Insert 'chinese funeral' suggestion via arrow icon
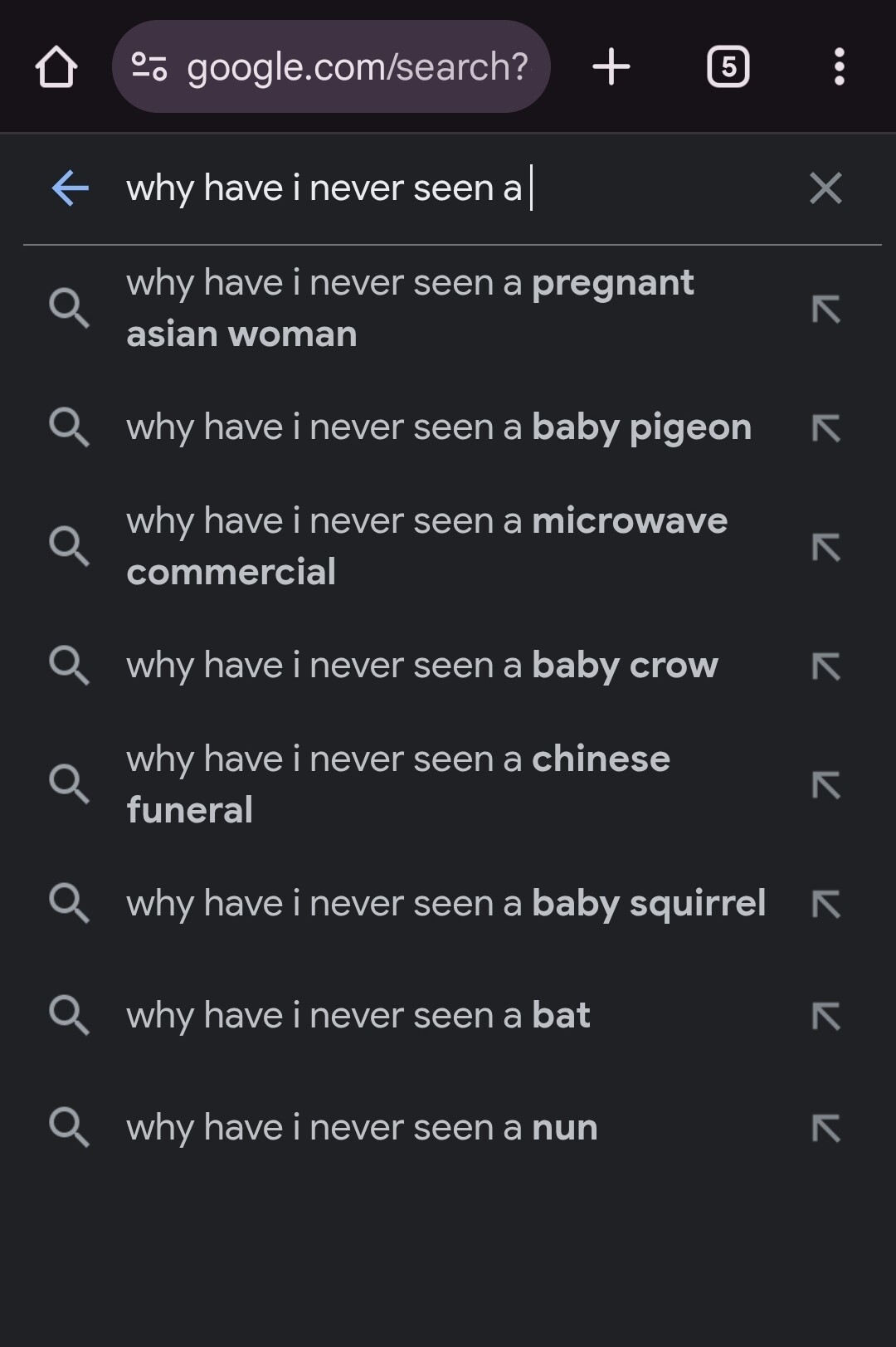This screenshot has height=1347, width=896. click(825, 785)
